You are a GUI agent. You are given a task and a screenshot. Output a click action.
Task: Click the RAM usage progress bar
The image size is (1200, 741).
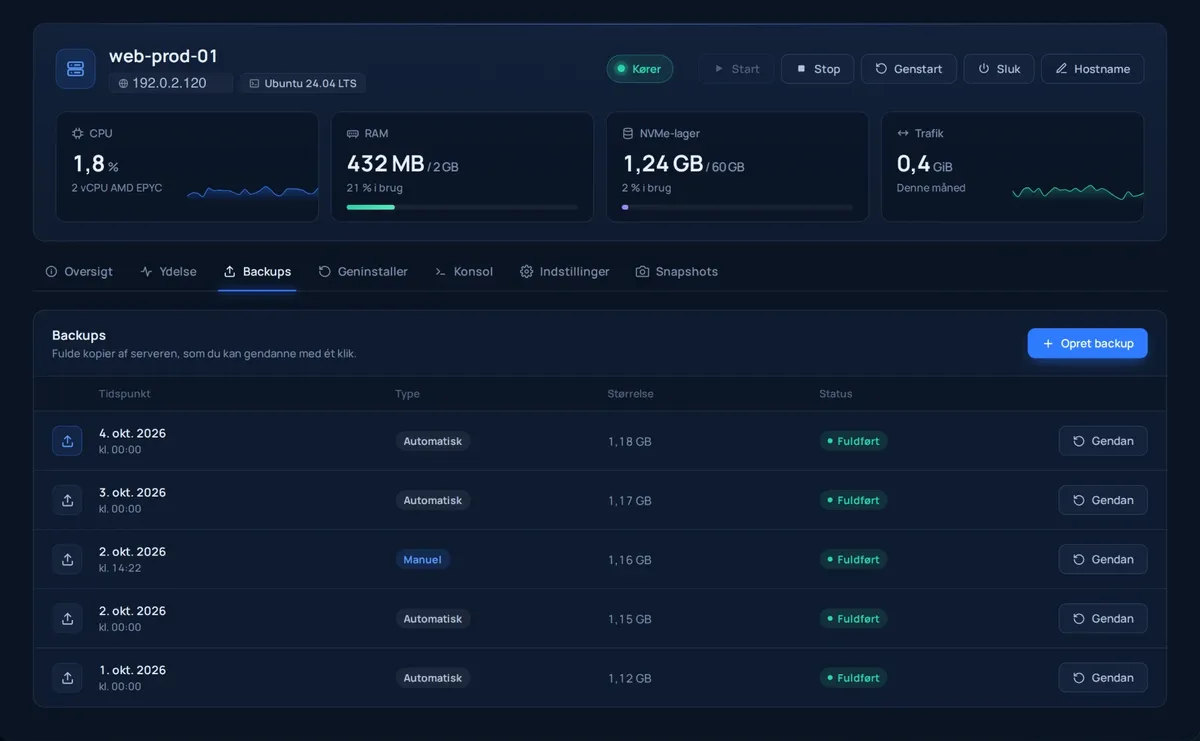point(462,207)
